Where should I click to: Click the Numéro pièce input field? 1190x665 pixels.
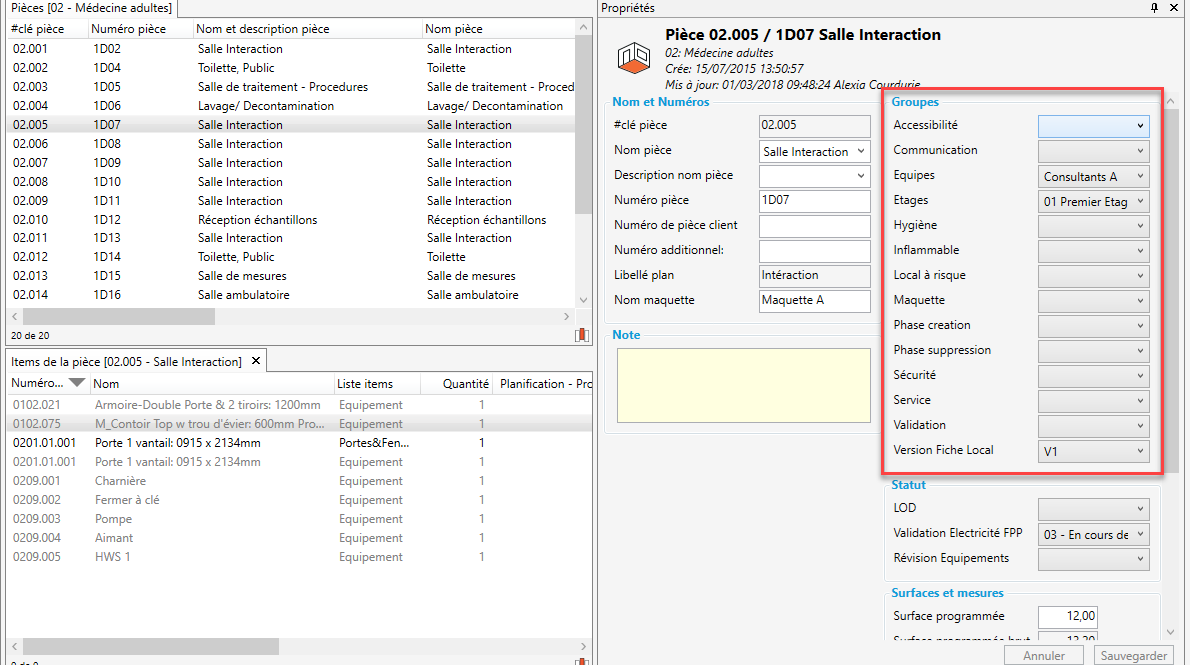click(x=814, y=200)
